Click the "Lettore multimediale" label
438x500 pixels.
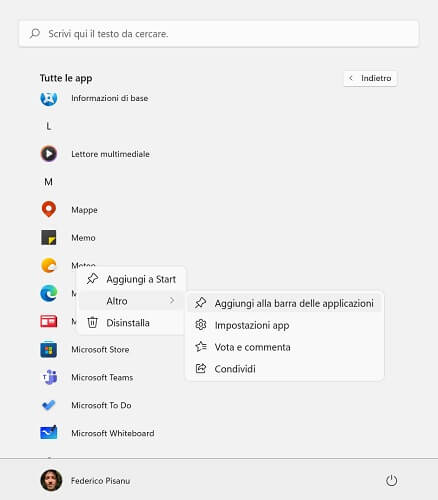tap(110, 154)
